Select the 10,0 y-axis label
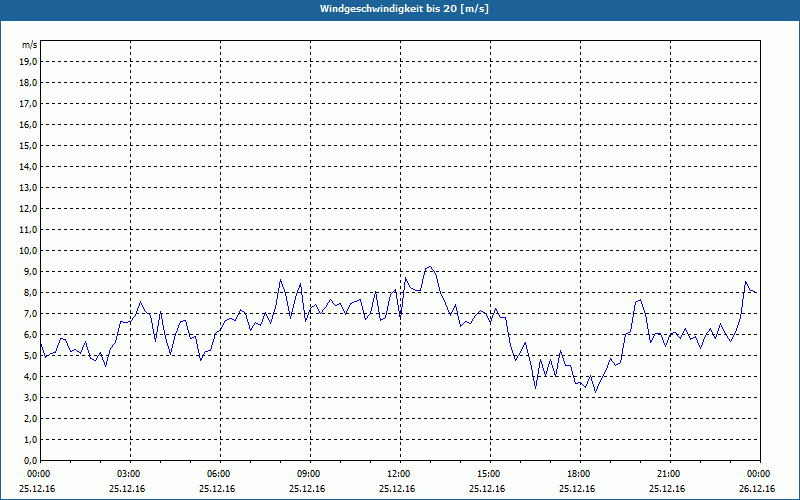 click(x=29, y=251)
